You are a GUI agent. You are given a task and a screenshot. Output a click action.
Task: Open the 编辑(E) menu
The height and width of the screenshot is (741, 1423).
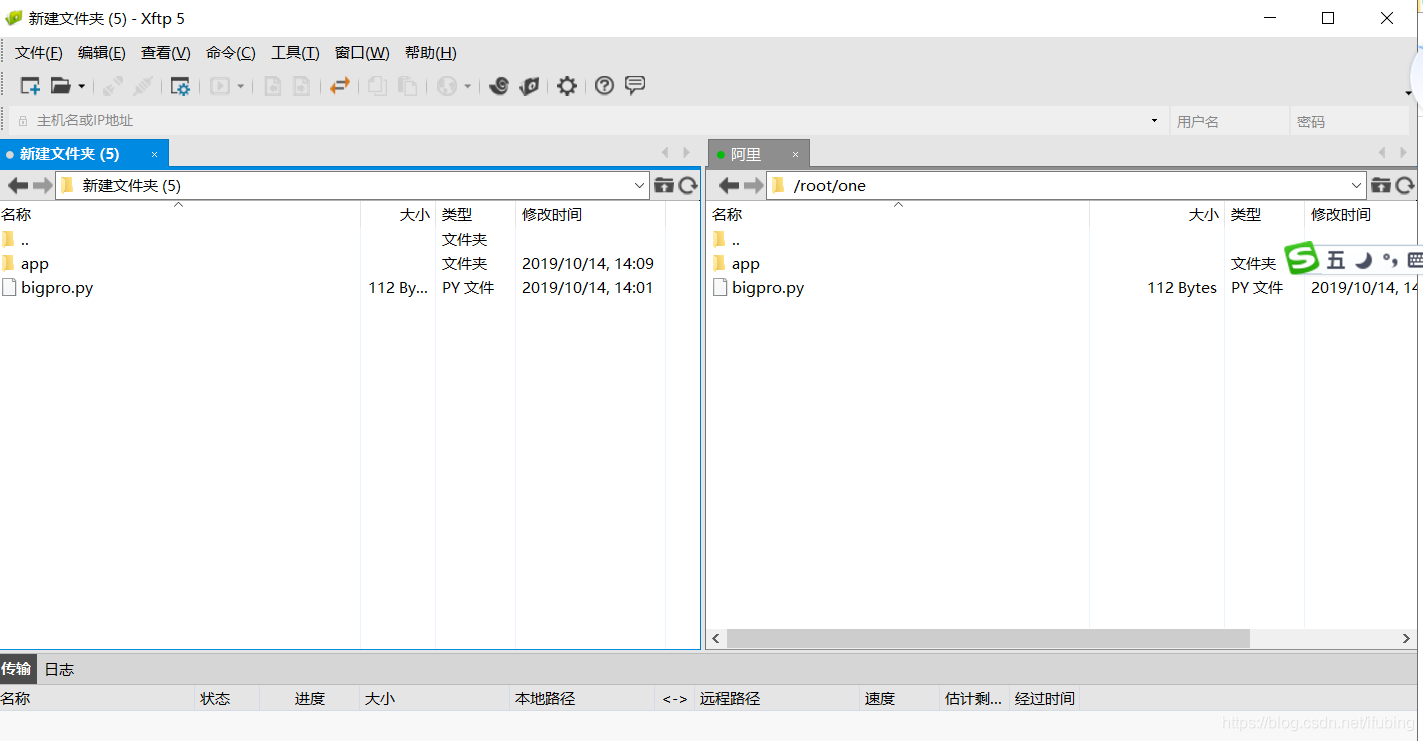pyautogui.click(x=102, y=53)
